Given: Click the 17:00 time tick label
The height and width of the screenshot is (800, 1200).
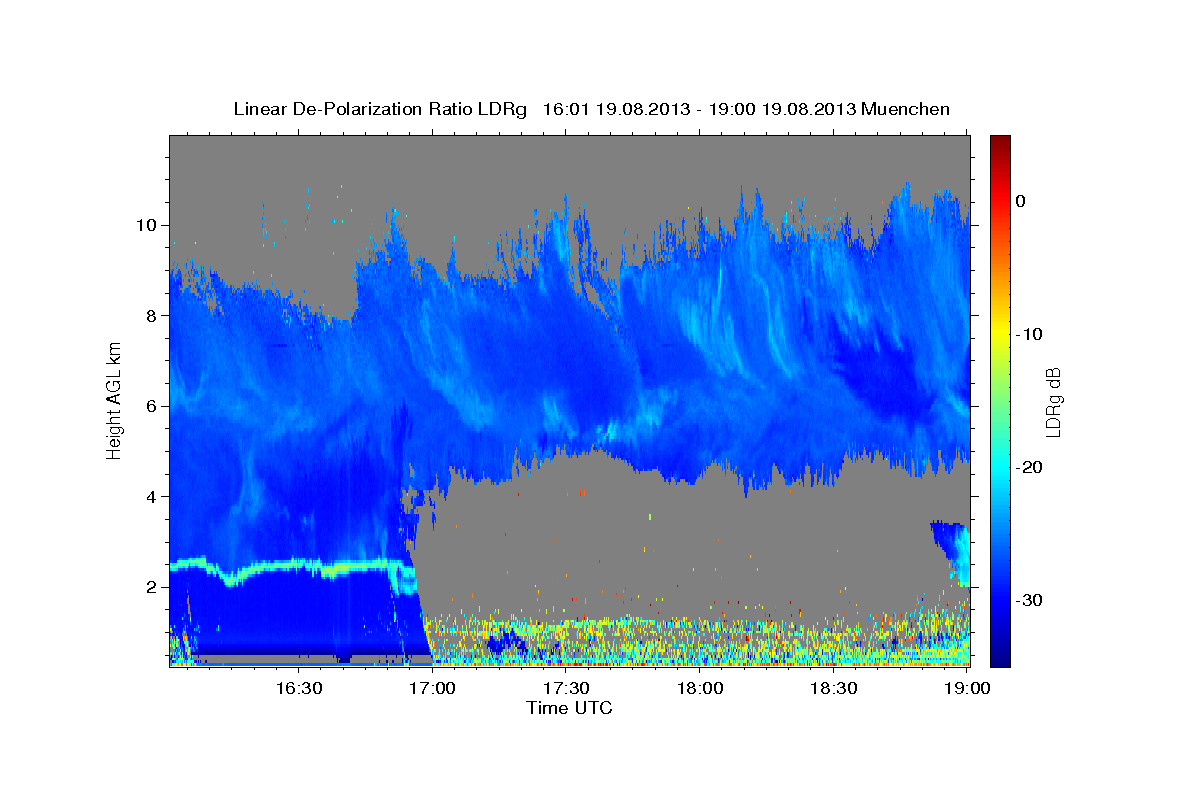Looking at the screenshot, I should pyautogui.click(x=432, y=689).
